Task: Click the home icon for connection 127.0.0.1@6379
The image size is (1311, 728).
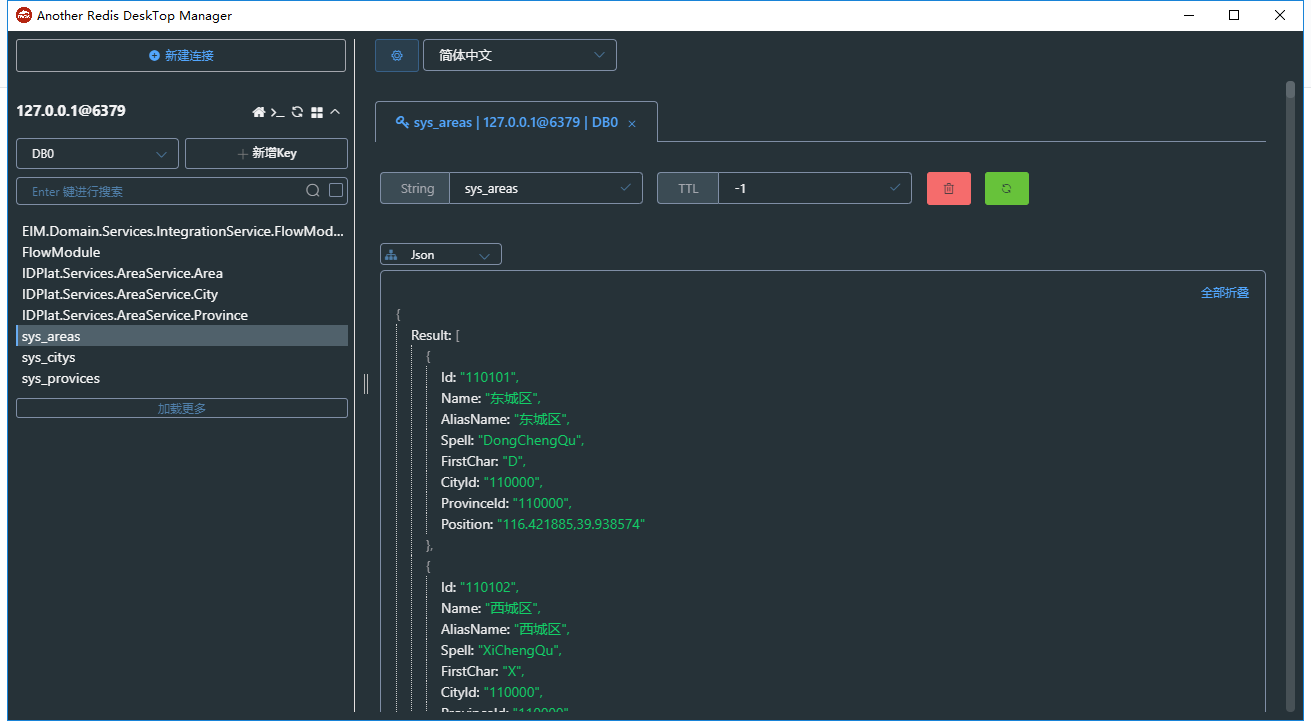Action: coord(259,112)
